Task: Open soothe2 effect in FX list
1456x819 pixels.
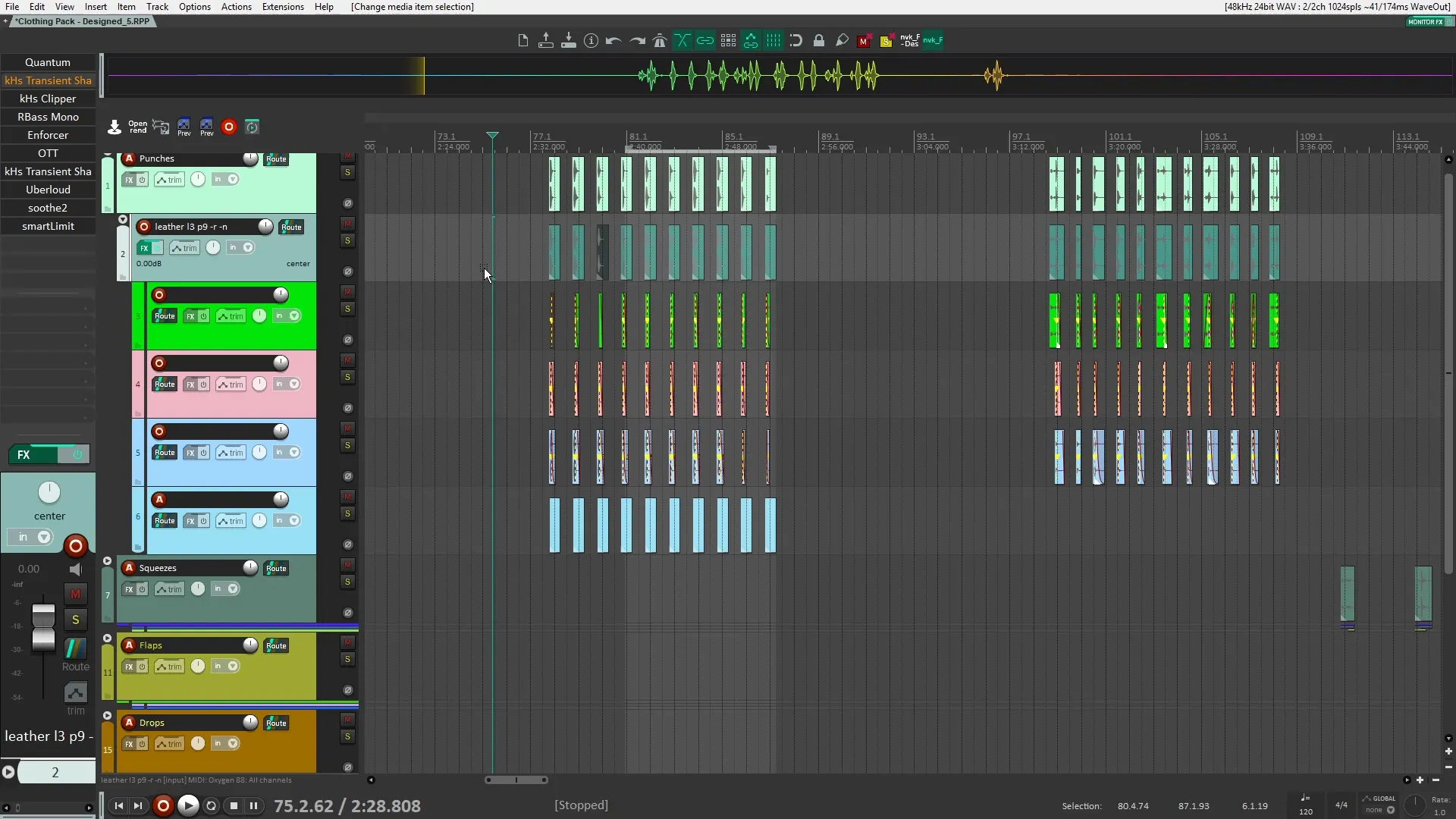Action: (48, 208)
